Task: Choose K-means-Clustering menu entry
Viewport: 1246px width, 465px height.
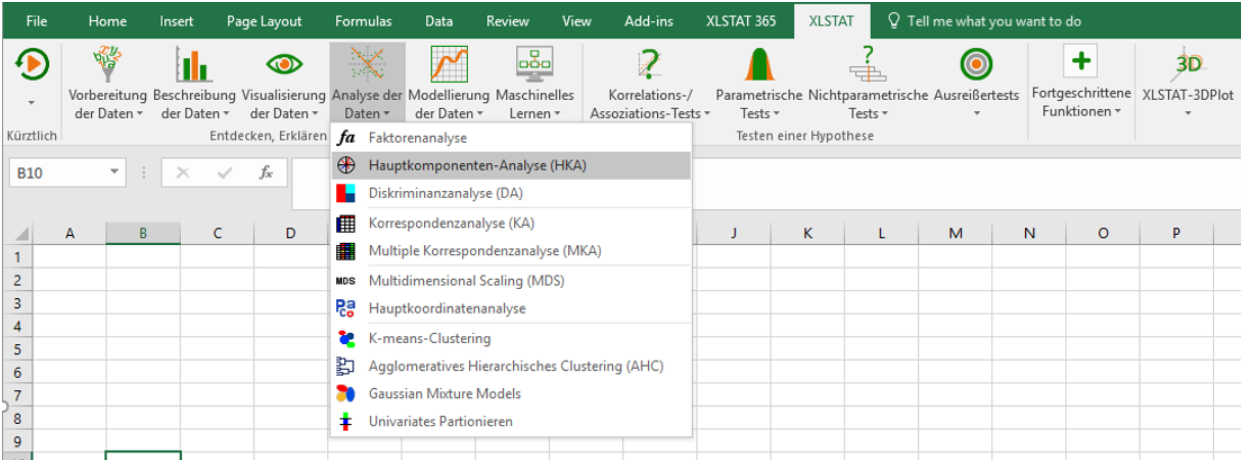Action: [x=429, y=339]
